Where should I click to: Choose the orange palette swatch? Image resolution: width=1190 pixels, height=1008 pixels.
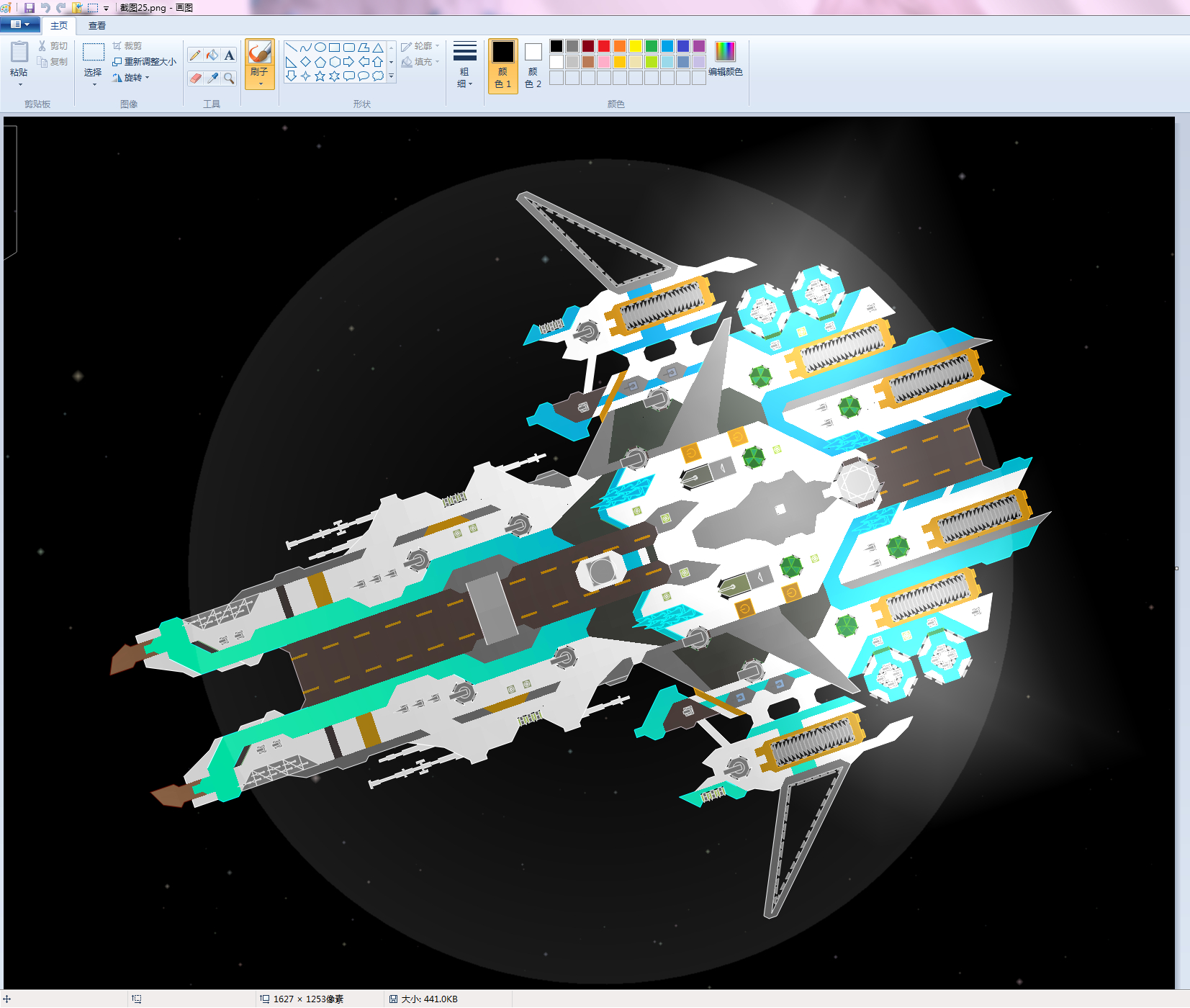[x=620, y=46]
